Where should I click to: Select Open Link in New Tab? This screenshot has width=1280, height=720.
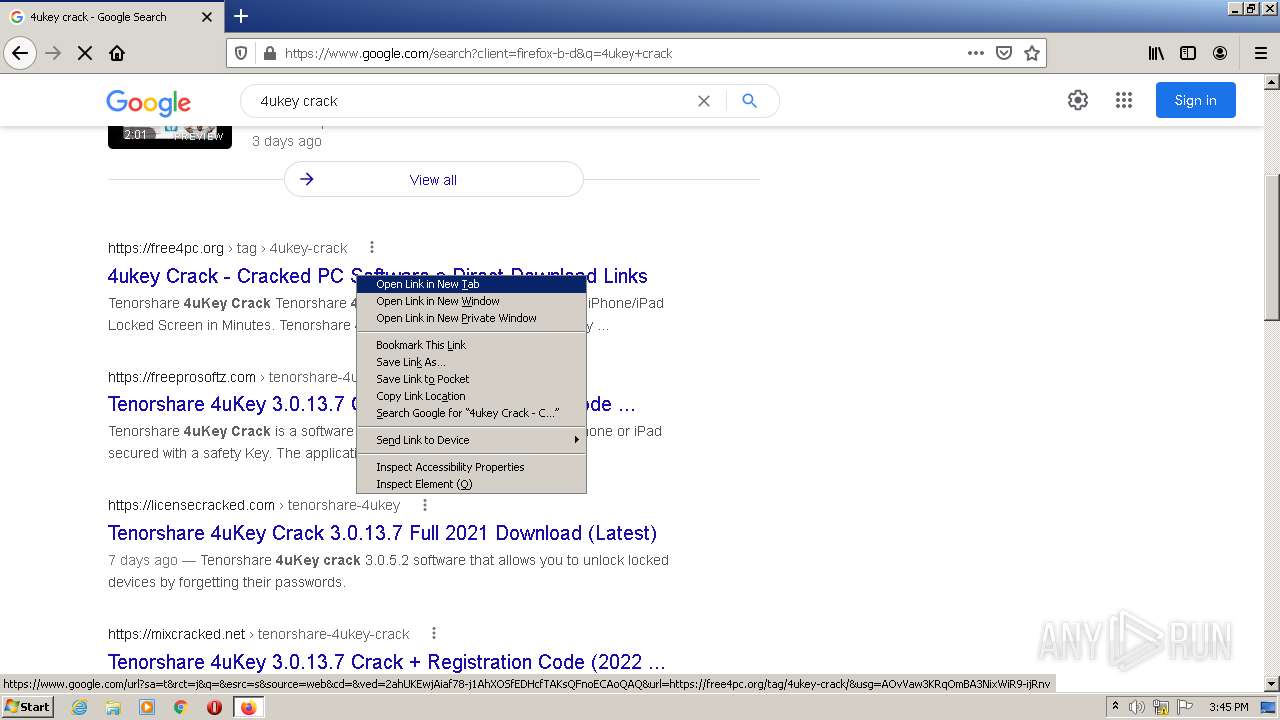[x=471, y=284]
